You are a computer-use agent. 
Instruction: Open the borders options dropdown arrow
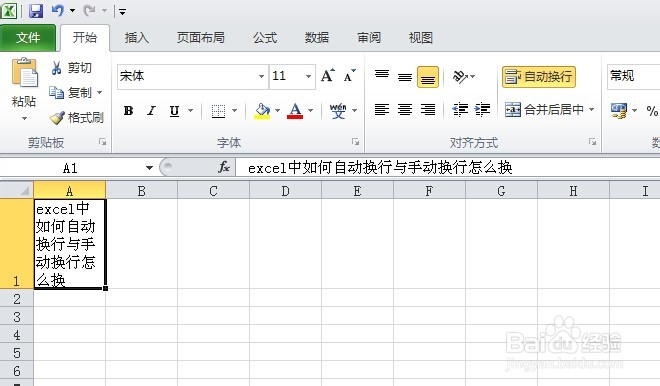coord(234,111)
